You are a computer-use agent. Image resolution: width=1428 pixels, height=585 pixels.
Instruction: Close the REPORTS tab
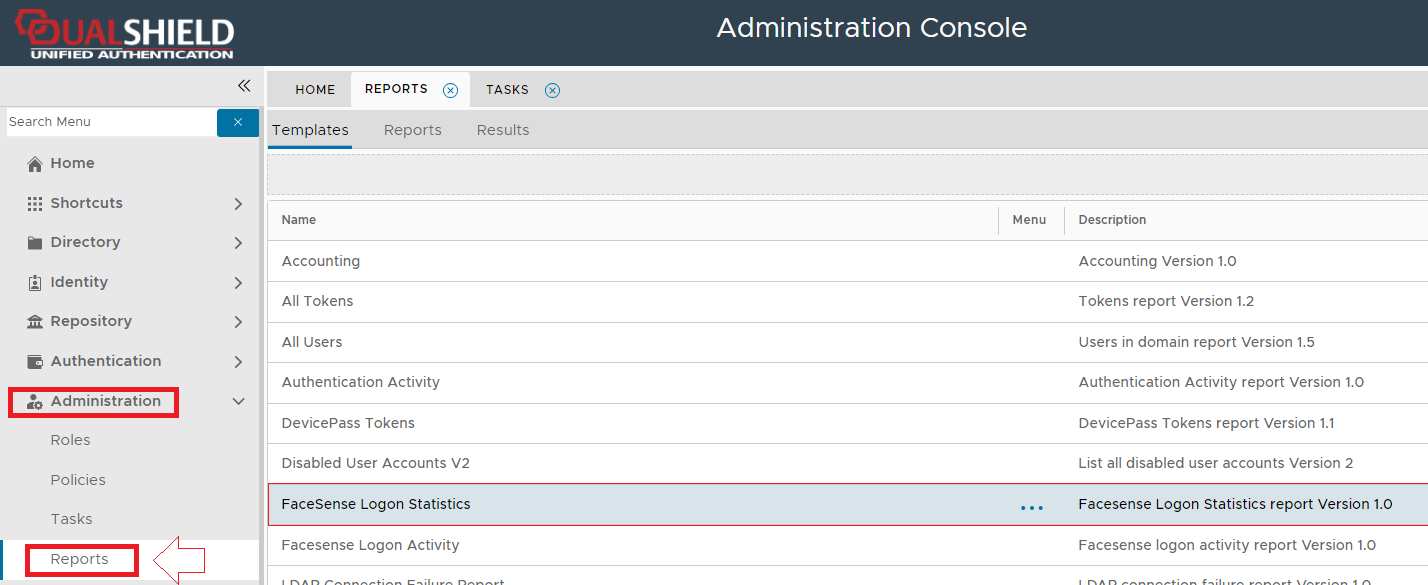(x=451, y=90)
